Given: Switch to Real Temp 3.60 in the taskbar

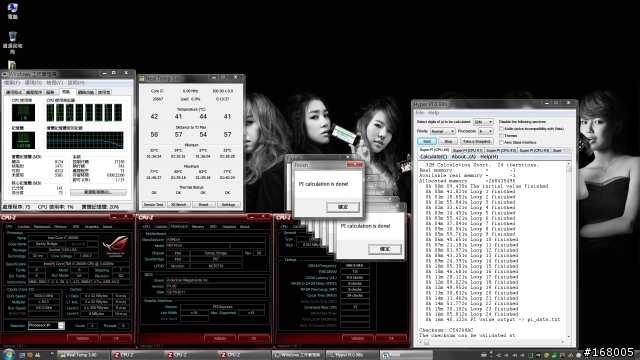Looking at the screenshot, I should click(x=83, y=355).
